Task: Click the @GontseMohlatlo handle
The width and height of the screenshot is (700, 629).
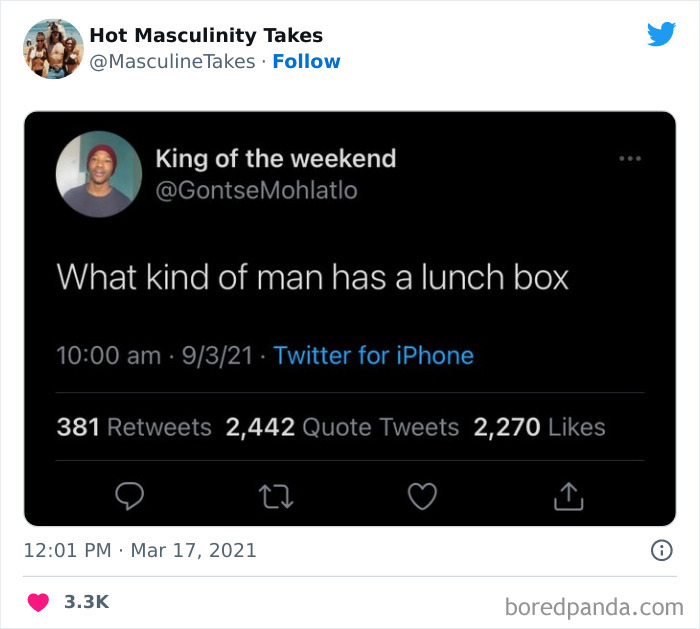Action: coord(256,190)
